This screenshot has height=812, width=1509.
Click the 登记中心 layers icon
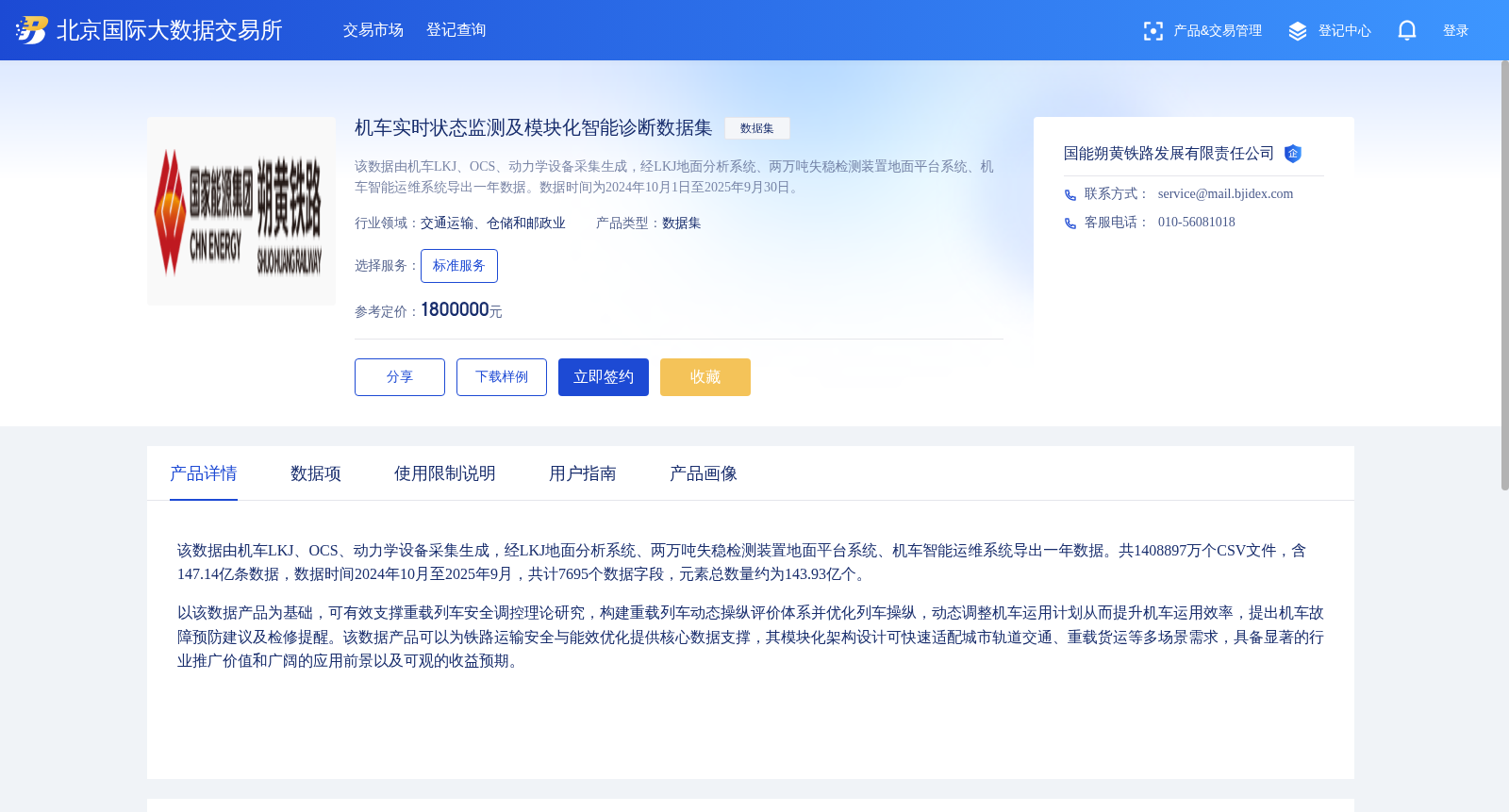[x=1298, y=31]
